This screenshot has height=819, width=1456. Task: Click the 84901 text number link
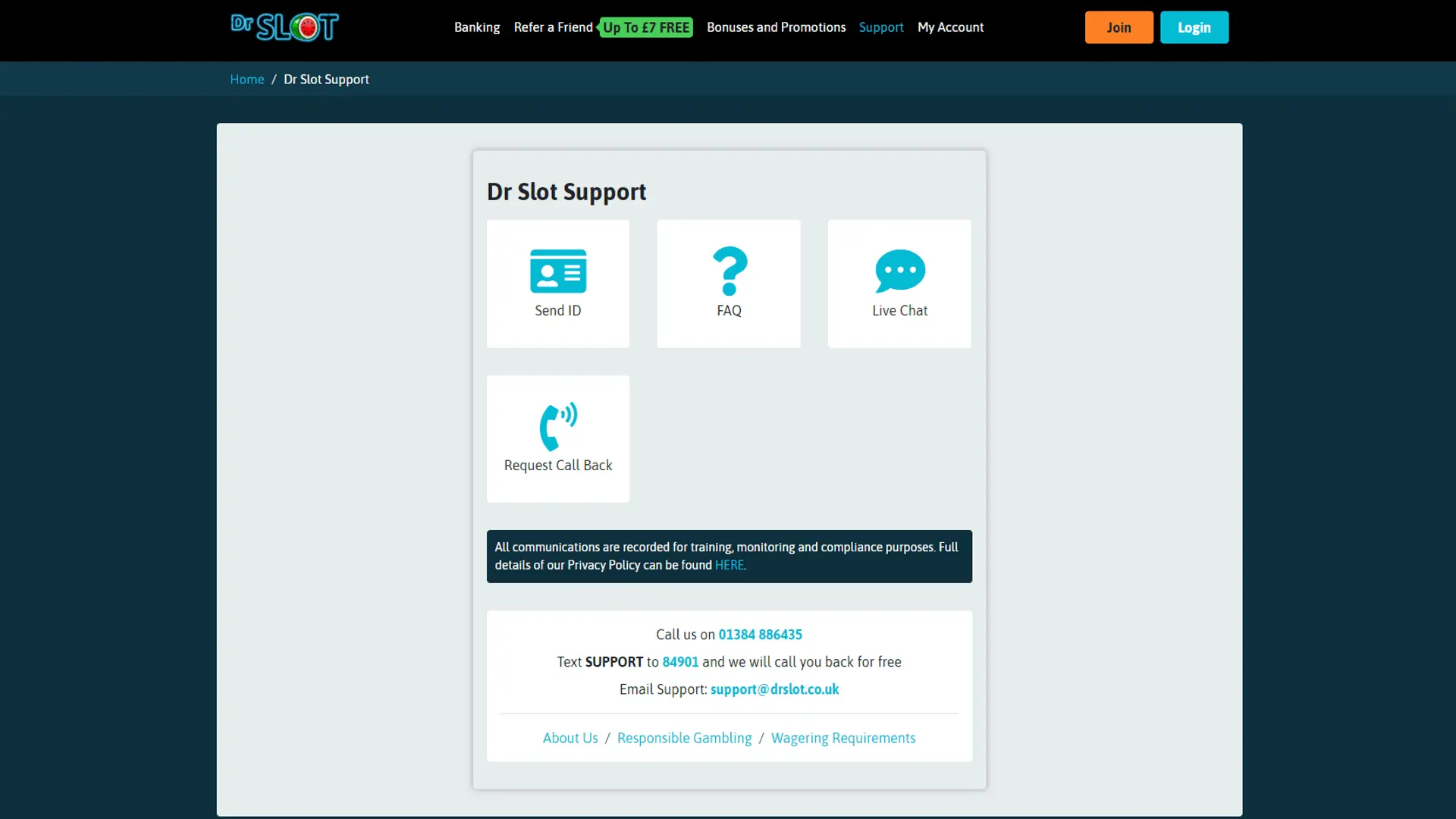[x=680, y=662]
